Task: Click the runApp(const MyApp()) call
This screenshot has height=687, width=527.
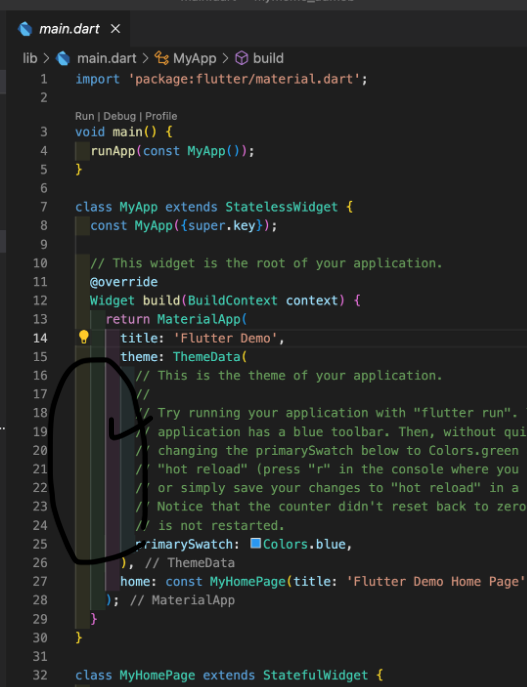Action: tap(172, 151)
